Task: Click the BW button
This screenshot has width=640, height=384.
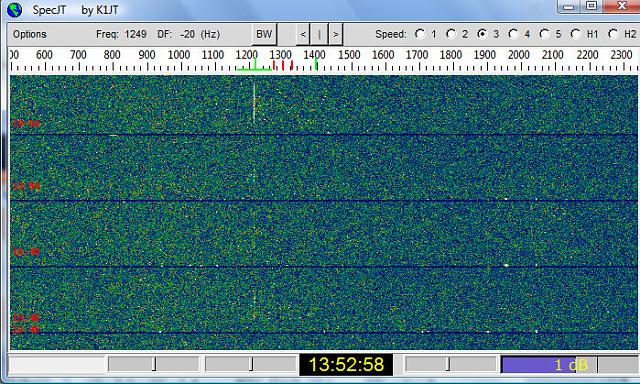Action: pos(264,34)
